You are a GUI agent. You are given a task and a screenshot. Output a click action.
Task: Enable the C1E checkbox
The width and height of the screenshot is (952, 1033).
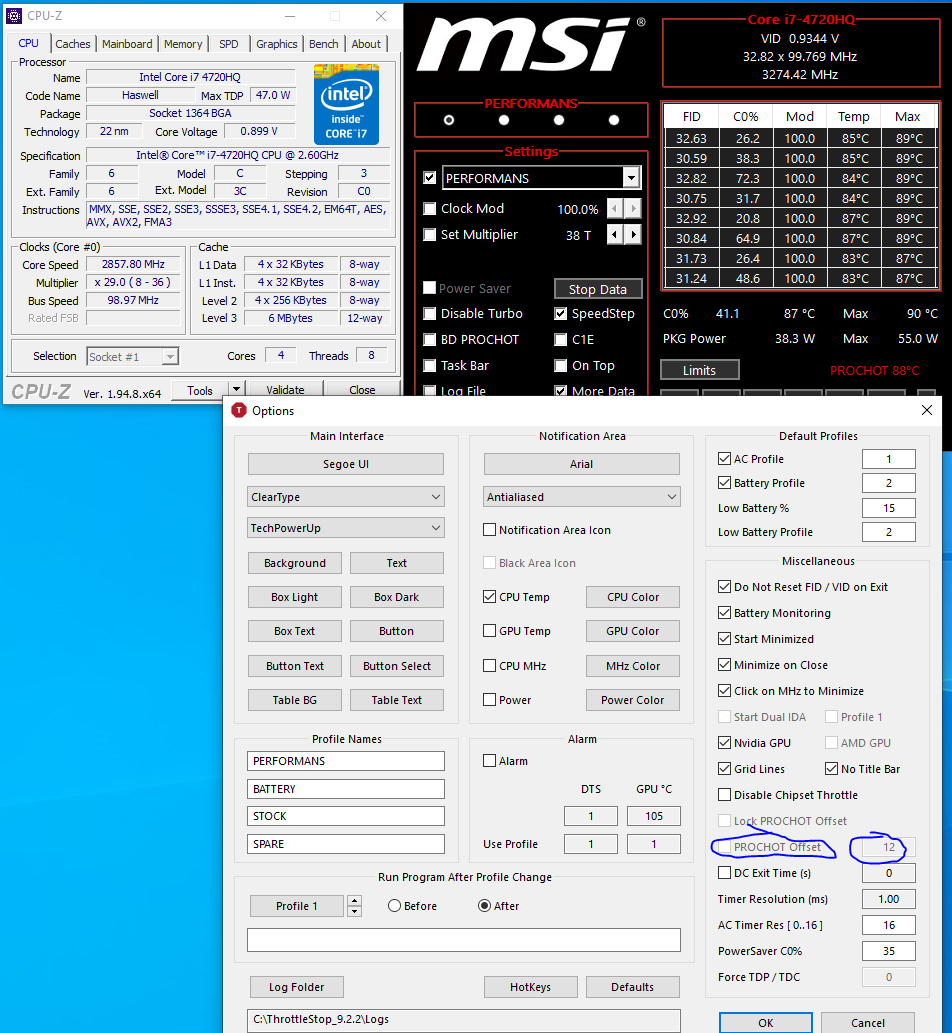561,339
